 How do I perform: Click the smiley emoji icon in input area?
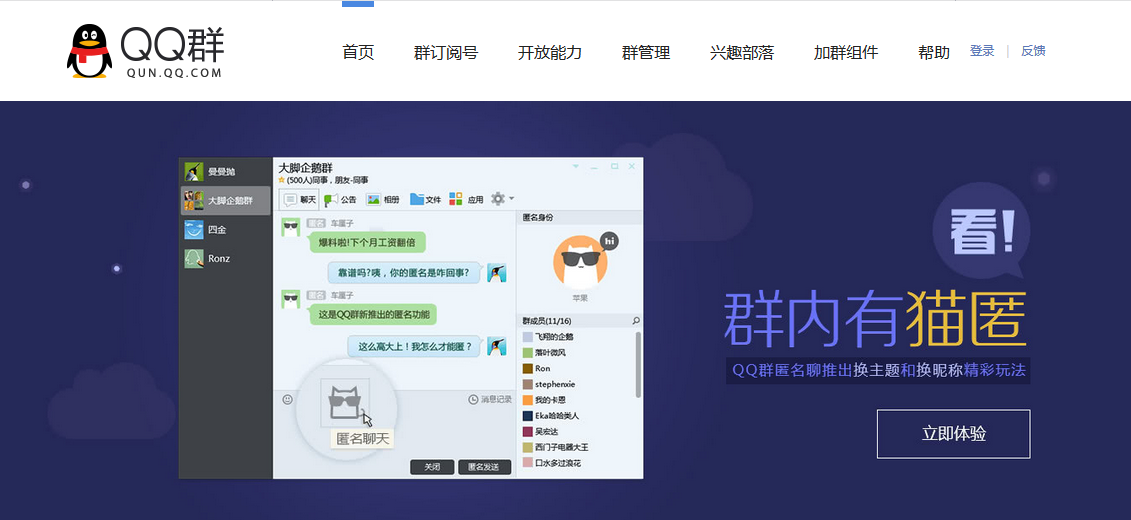click(287, 399)
